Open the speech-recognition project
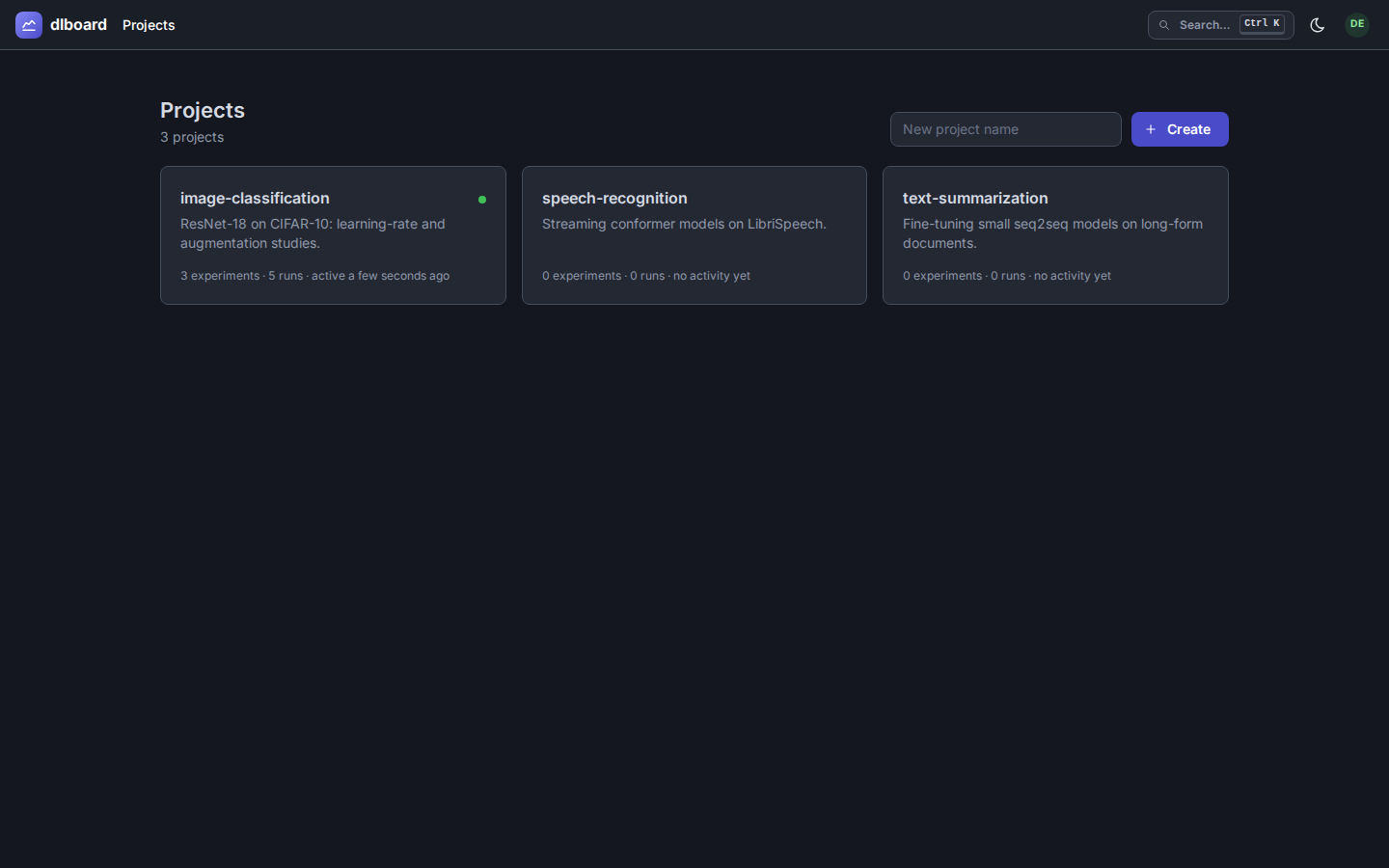Viewport: 1389px width, 868px height. click(694, 235)
